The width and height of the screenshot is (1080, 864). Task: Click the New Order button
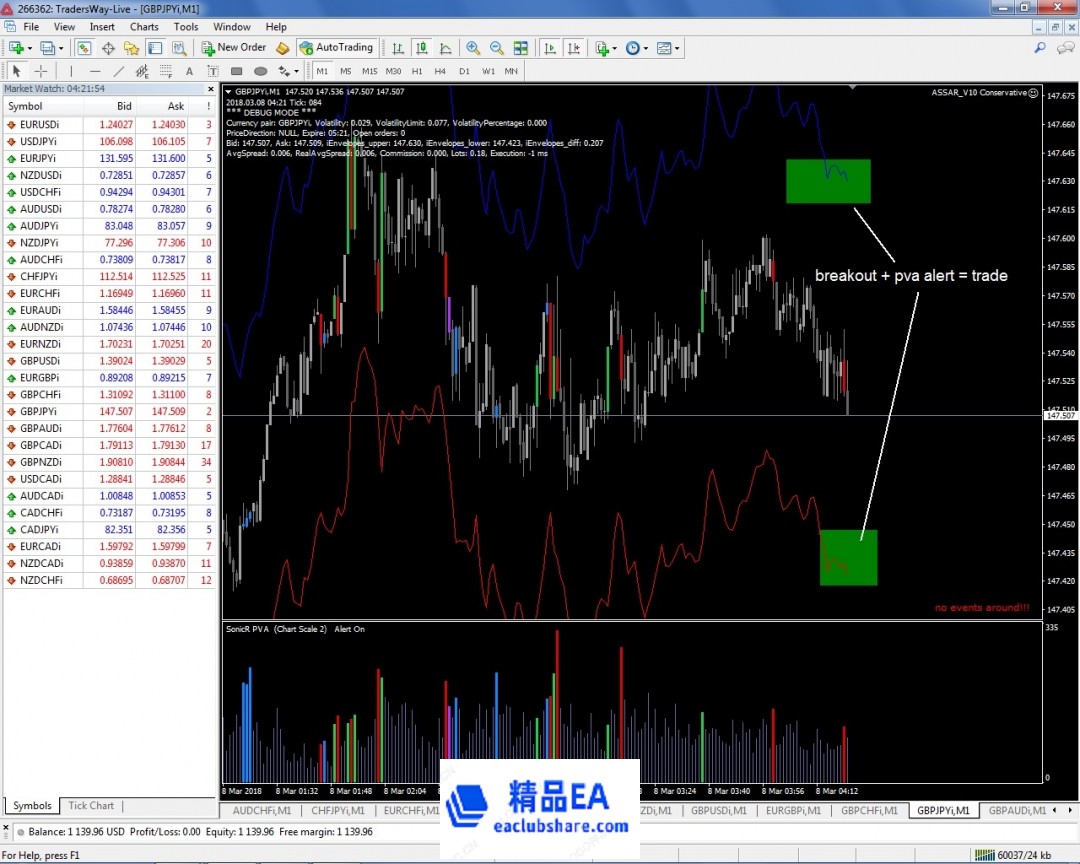234,48
